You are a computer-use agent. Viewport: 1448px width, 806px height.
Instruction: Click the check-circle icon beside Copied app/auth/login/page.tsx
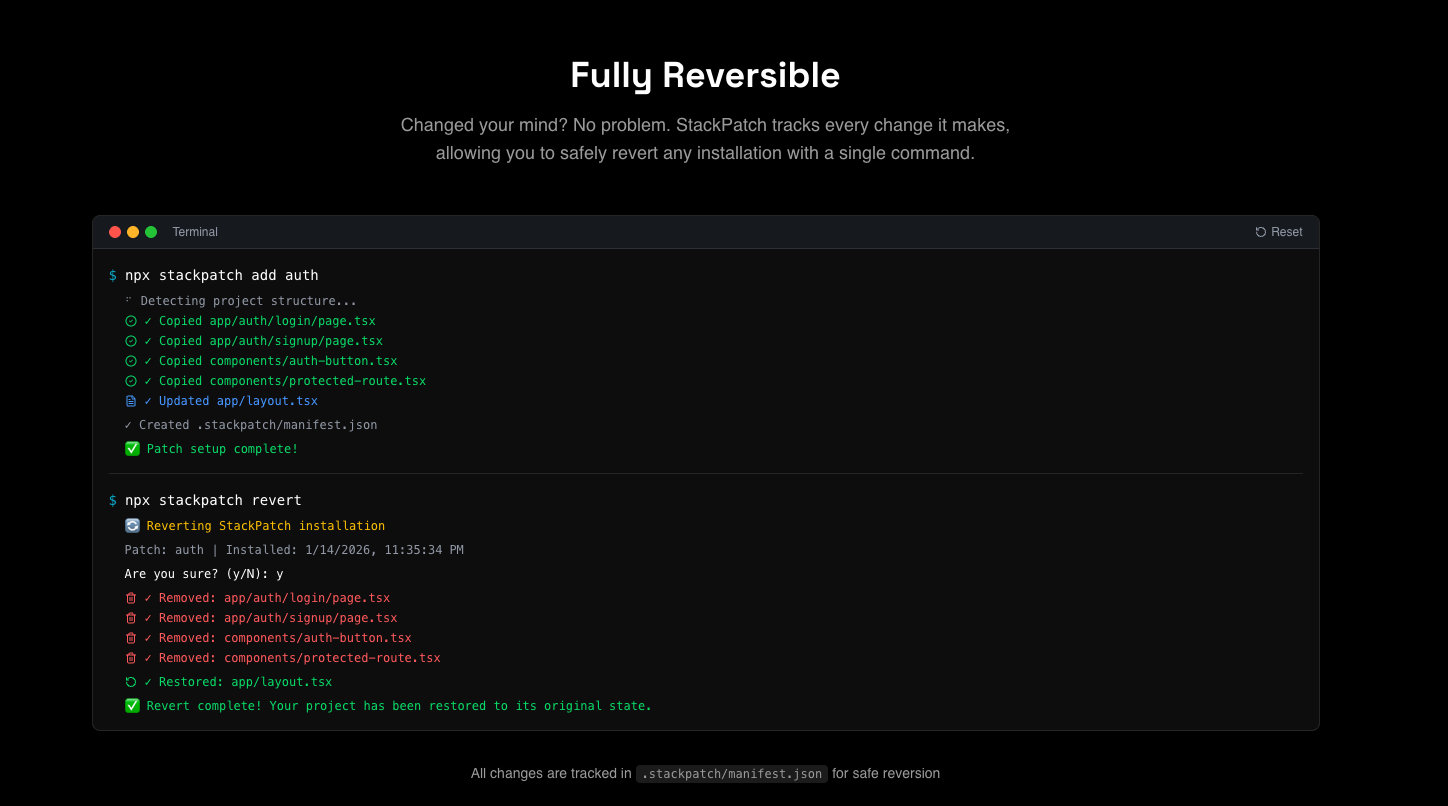131,320
